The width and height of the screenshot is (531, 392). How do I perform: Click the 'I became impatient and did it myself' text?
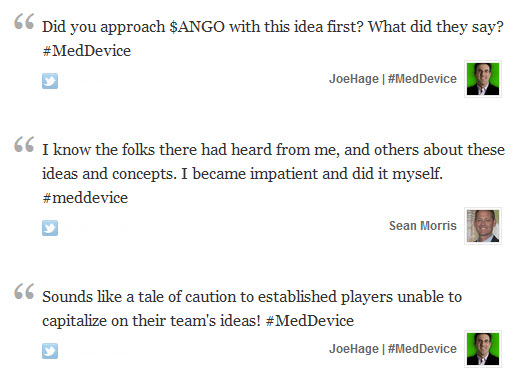point(312,174)
